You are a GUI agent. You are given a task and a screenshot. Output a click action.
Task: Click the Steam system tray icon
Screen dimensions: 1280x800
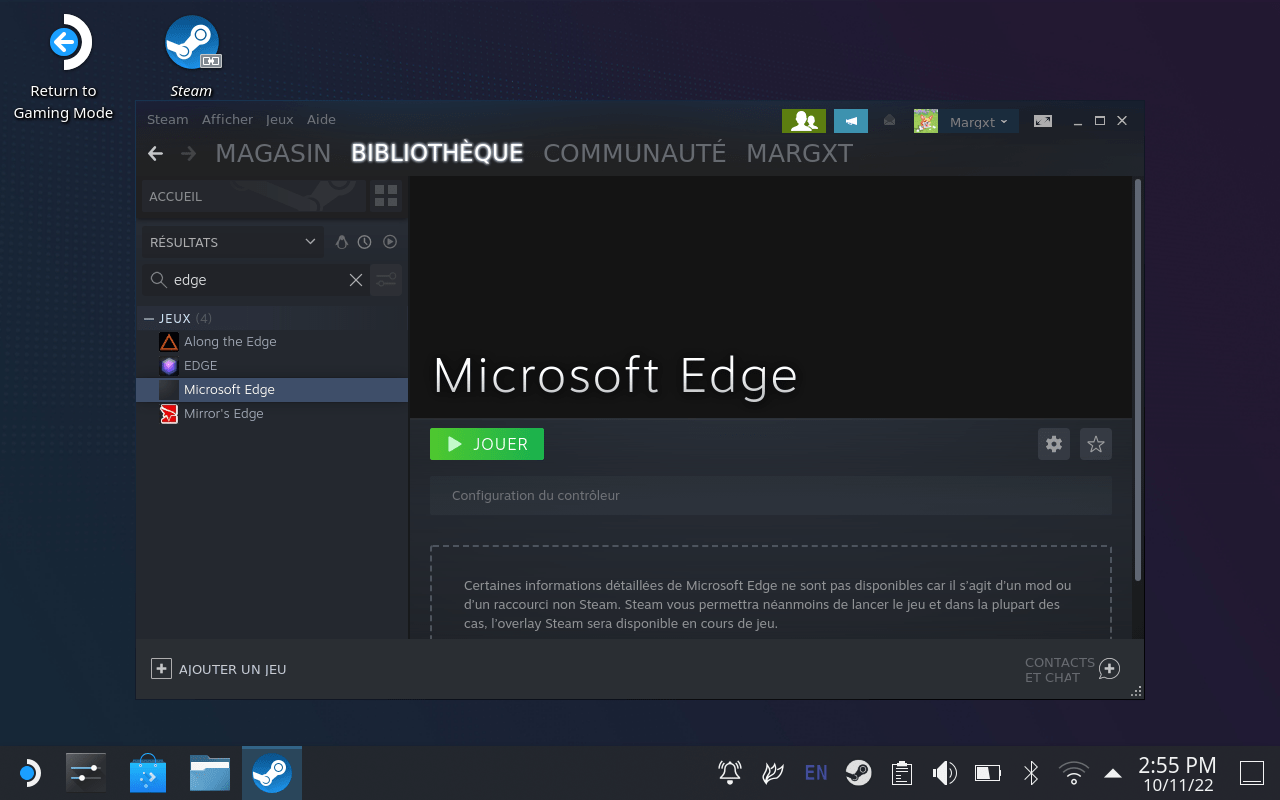(x=858, y=773)
